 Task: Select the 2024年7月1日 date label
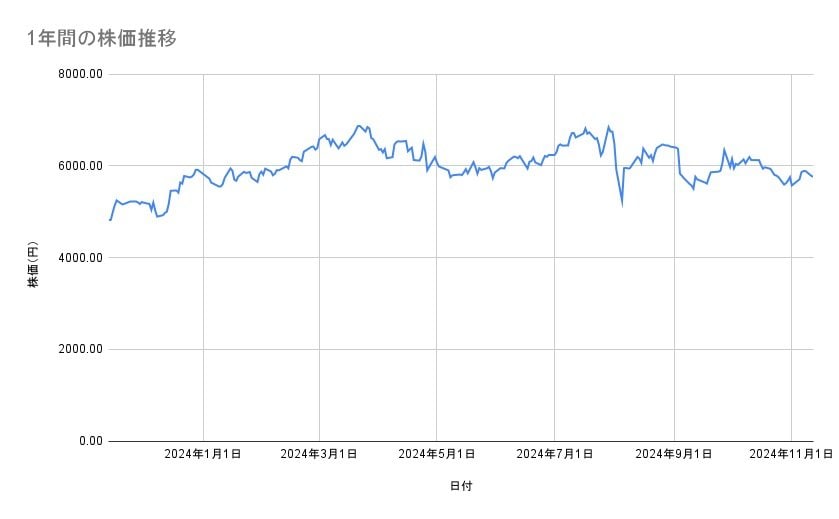[554, 454]
